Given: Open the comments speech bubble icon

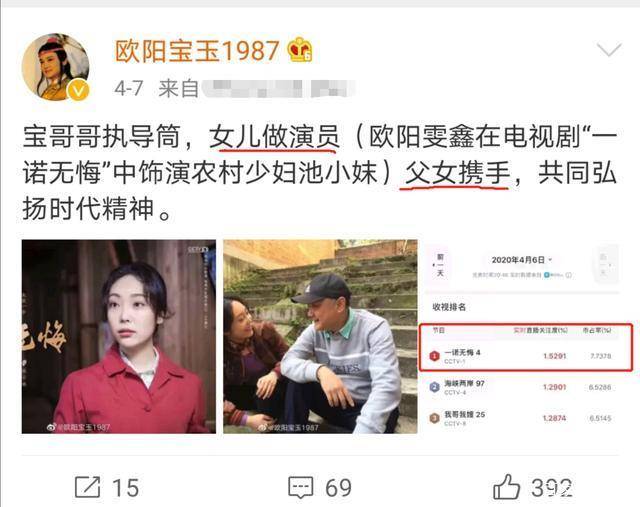Looking at the screenshot, I should [301, 487].
